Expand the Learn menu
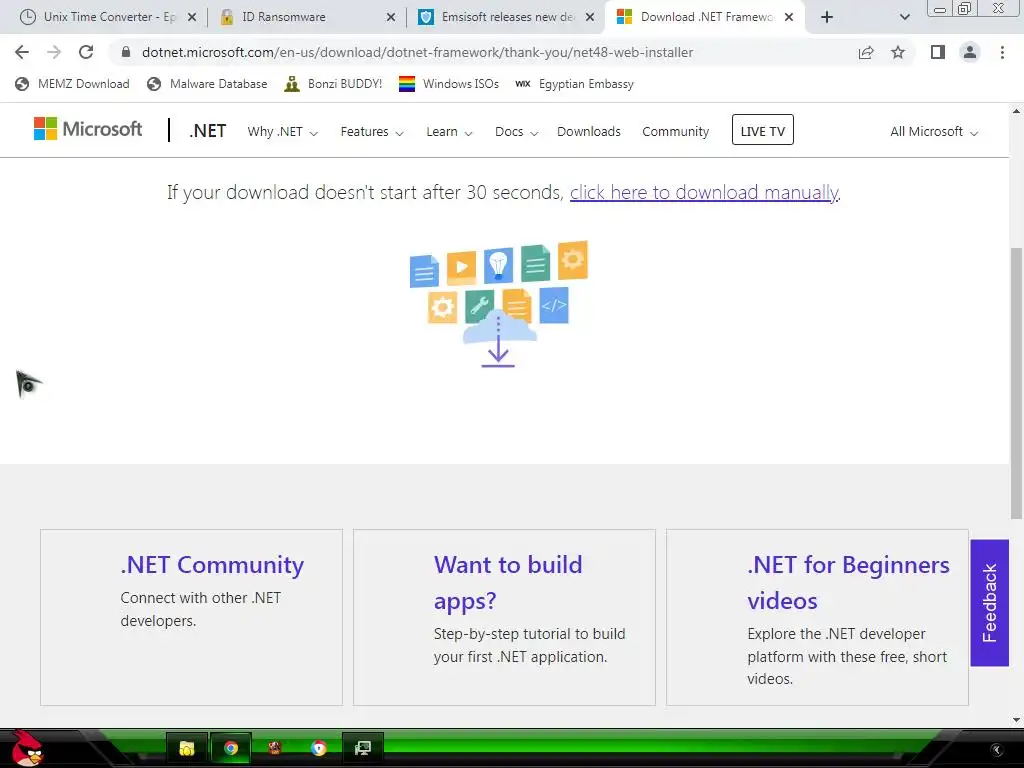This screenshot has height=768, width=1024. click(x=449, y=132)
